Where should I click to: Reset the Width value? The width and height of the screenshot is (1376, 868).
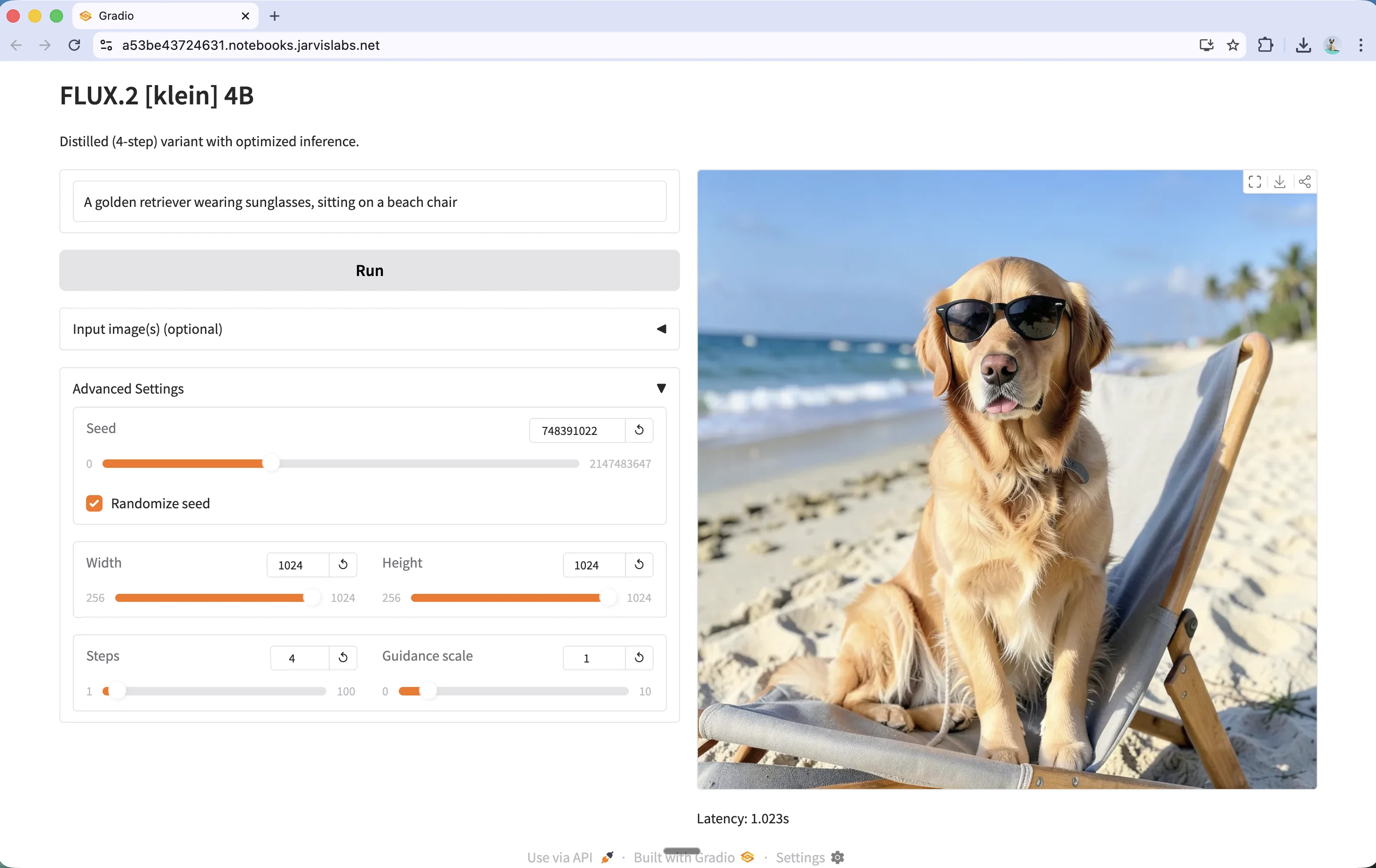coord(343,565)
